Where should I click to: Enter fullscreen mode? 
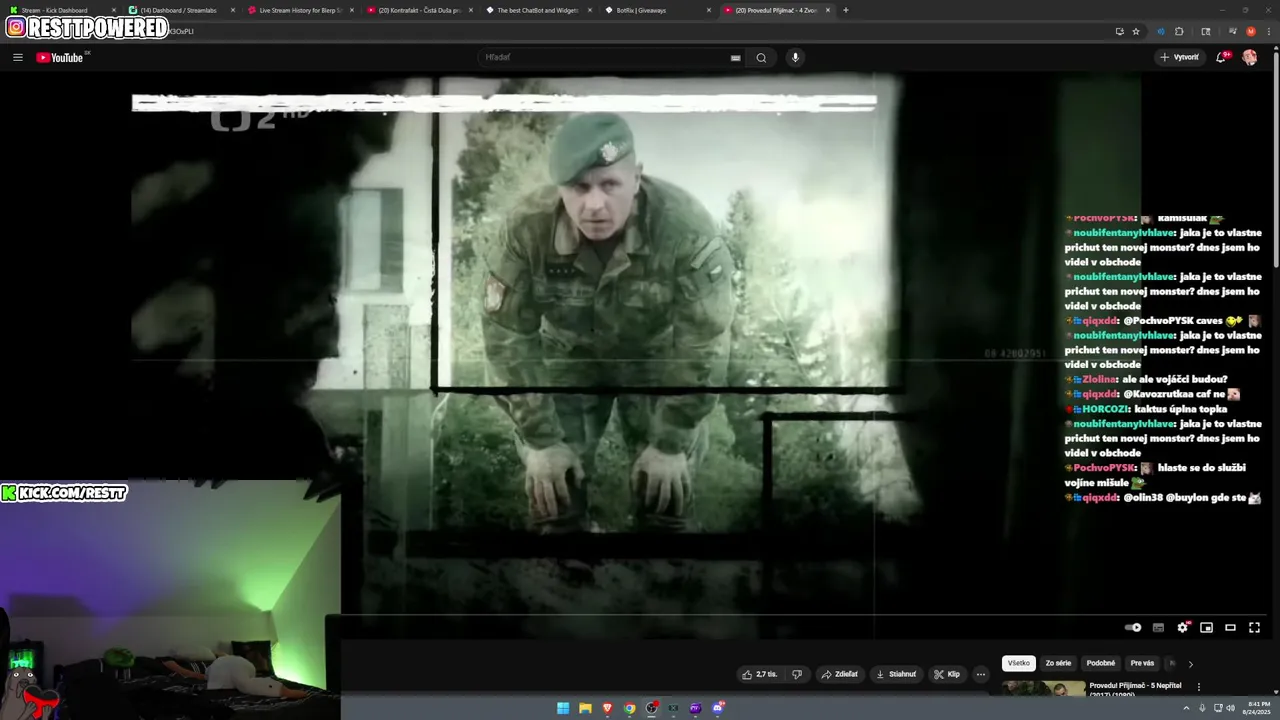click(1255, 628)
